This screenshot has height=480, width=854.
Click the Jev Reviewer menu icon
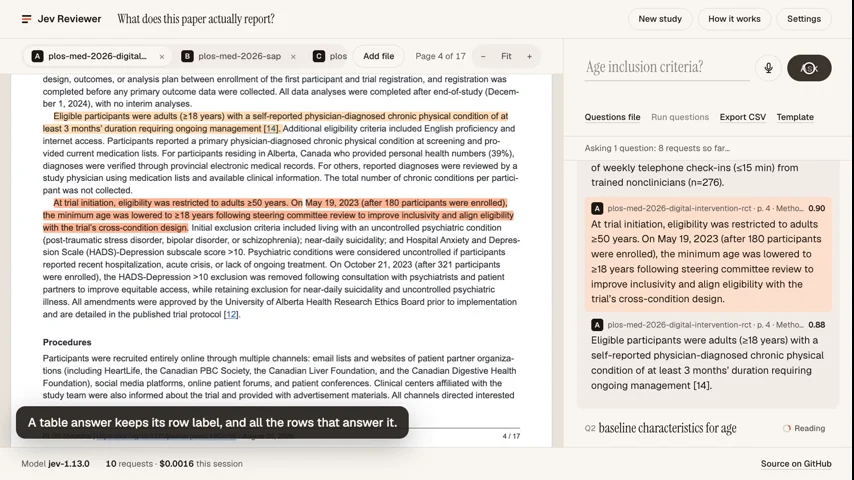tap(26, 19)
